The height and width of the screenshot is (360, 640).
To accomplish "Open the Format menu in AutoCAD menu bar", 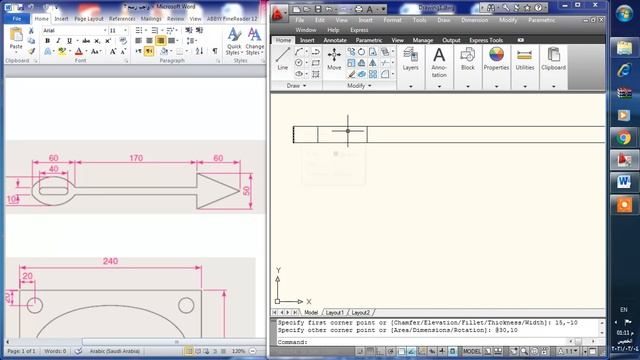I will (392, 20).
